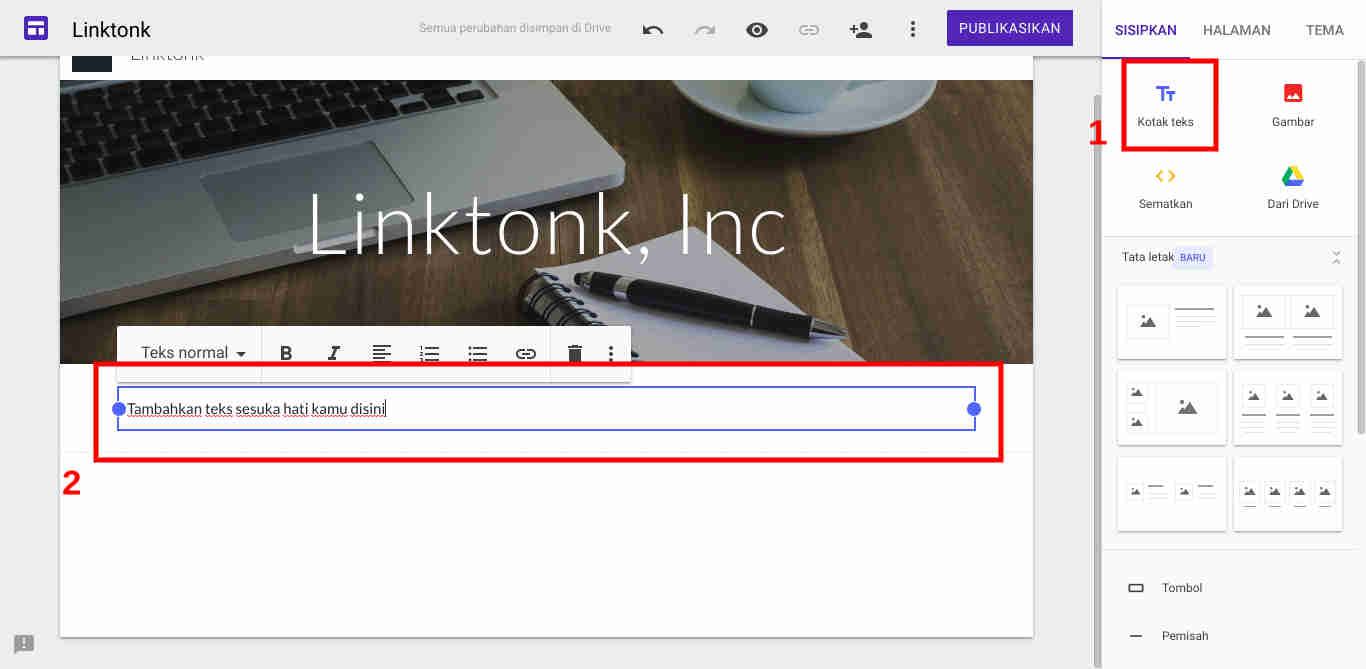Delete the text box with trash icon

tap(573, 352)
